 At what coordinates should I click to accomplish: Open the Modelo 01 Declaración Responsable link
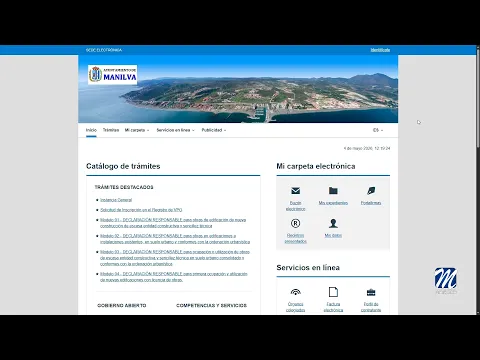point(173,223)
